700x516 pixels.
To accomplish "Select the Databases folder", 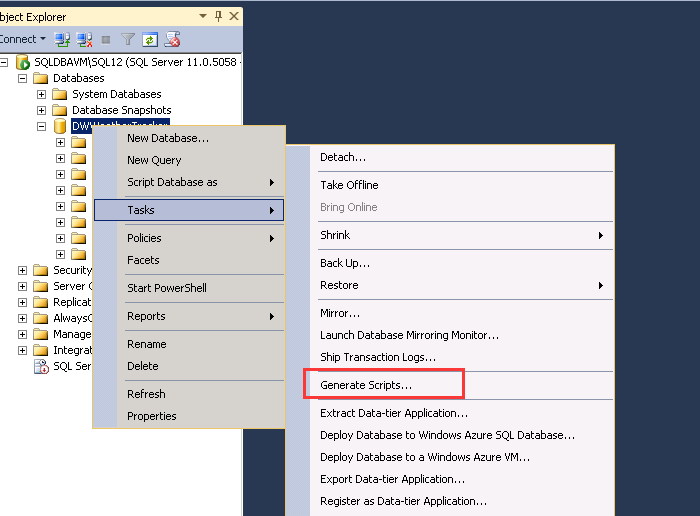I will tap(79, 78).
